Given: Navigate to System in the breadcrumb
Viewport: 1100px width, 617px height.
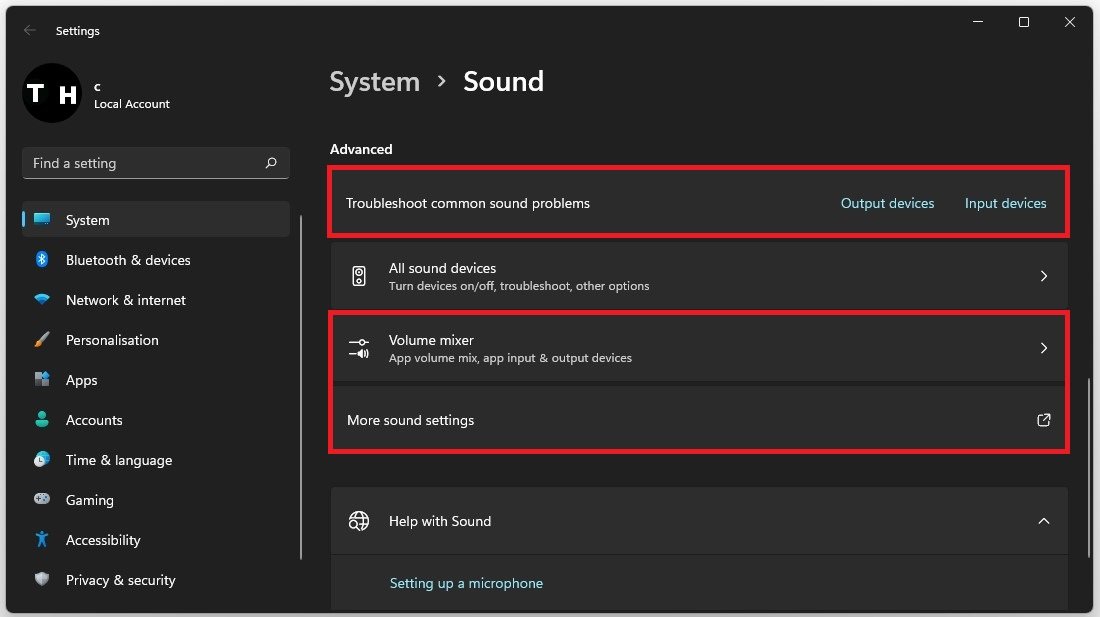Looking at the screenshot, I should [x=374, y=82].
